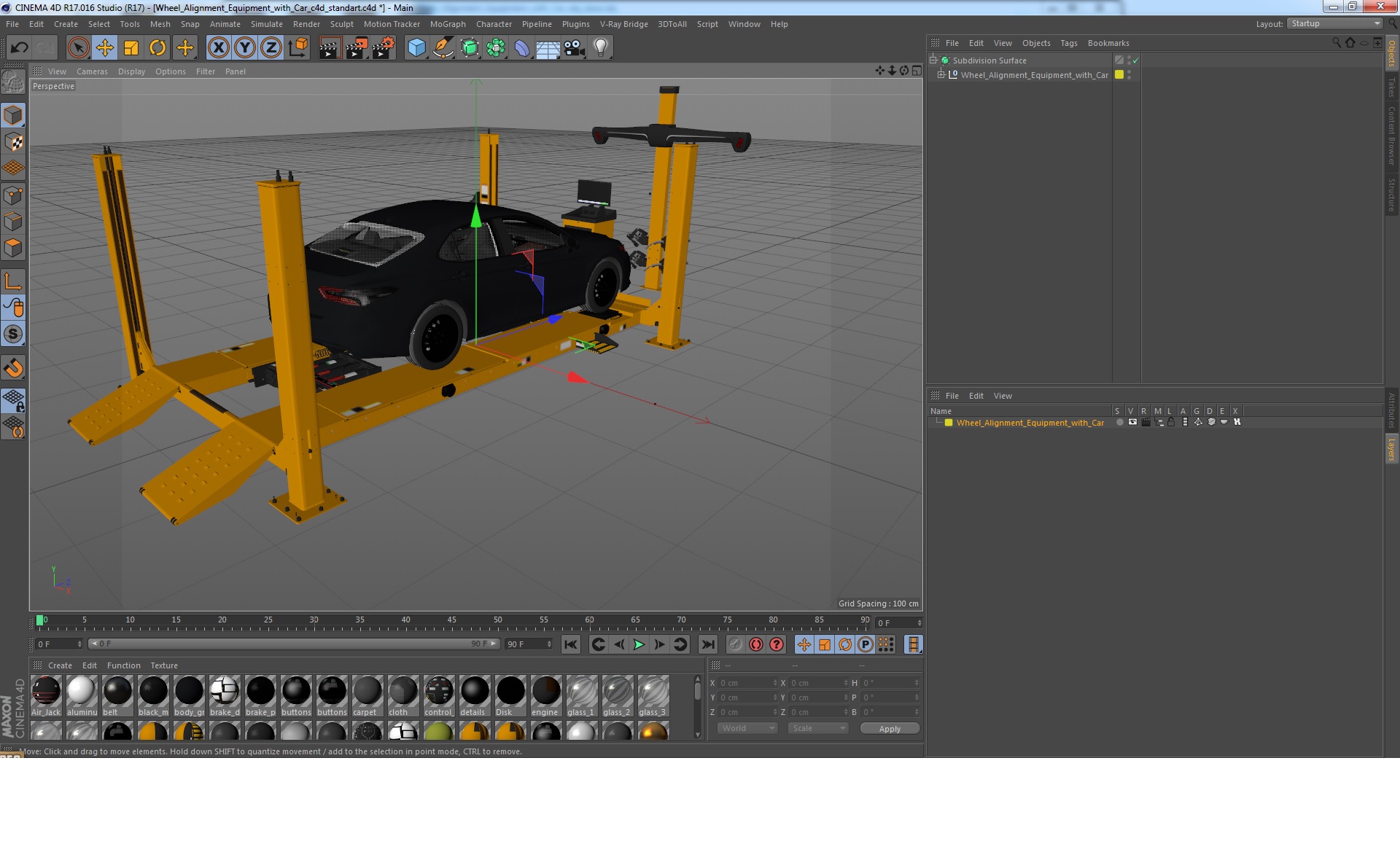The image size is (1400, 844).
Task: Toggle Y axis lock
Action: (245, 48)
